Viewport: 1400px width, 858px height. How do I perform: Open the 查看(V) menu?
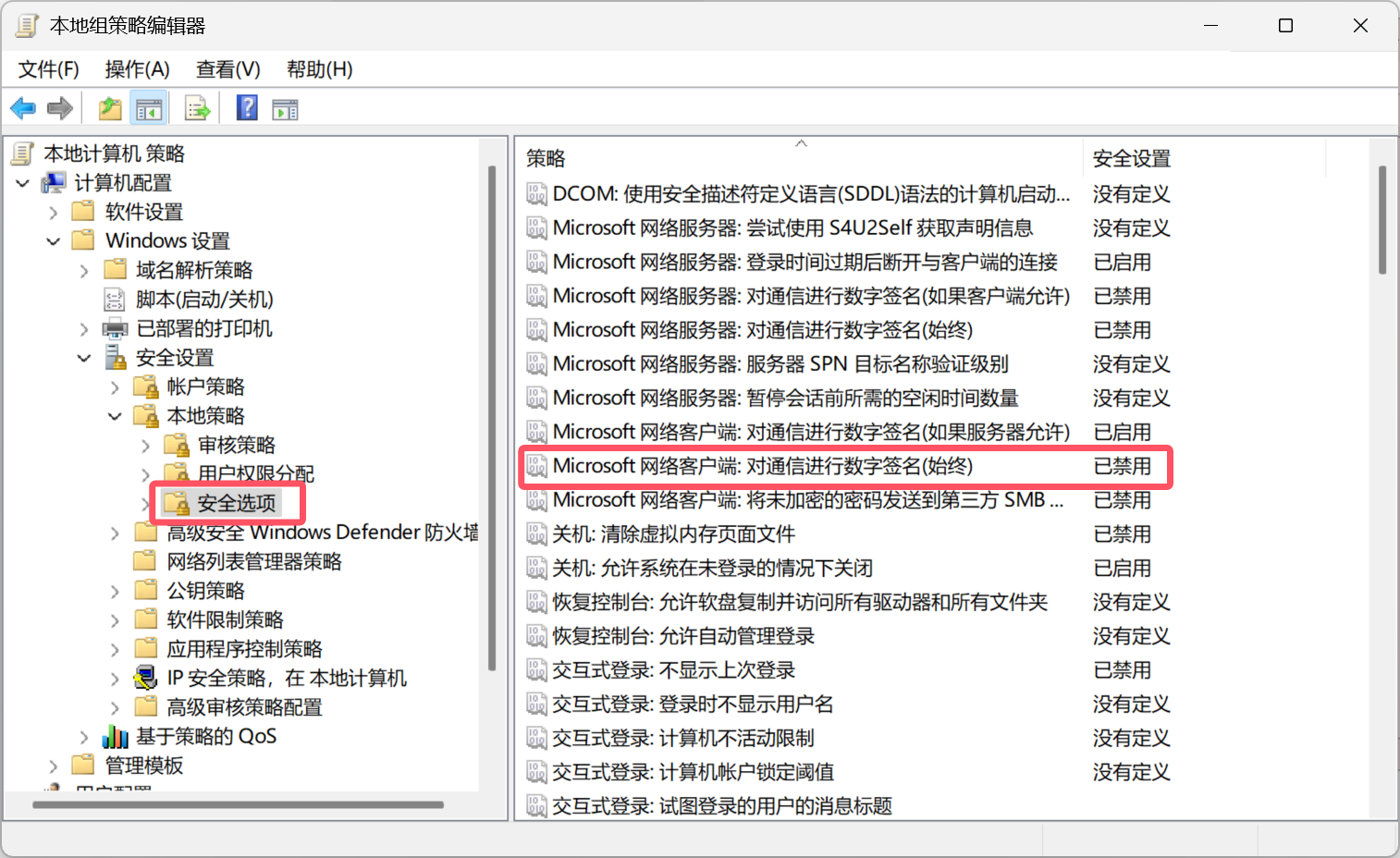click(x=227, y=69)
